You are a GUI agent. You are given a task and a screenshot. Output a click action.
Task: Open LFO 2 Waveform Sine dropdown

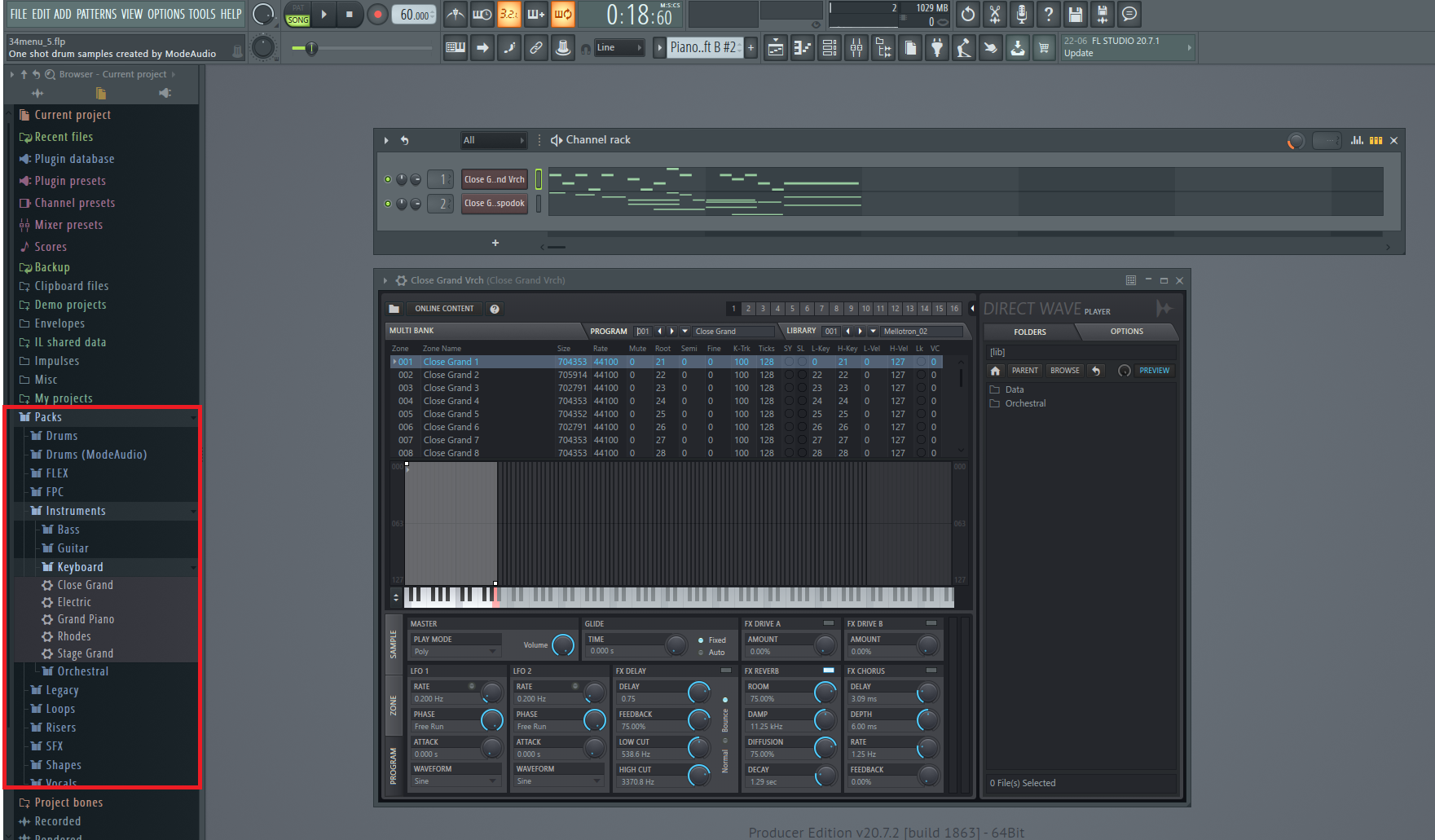pos(558,781)
